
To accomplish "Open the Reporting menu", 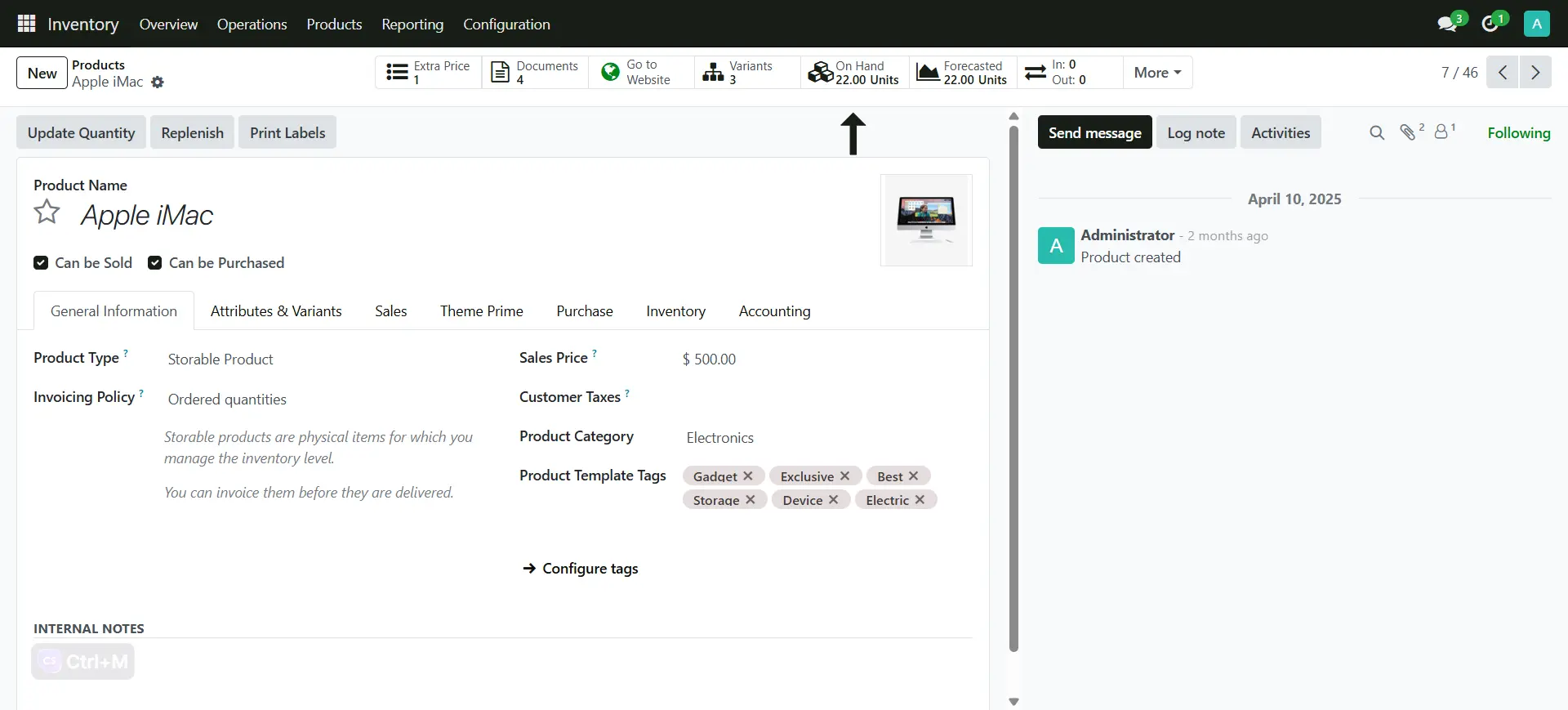I will coord(412,24).
